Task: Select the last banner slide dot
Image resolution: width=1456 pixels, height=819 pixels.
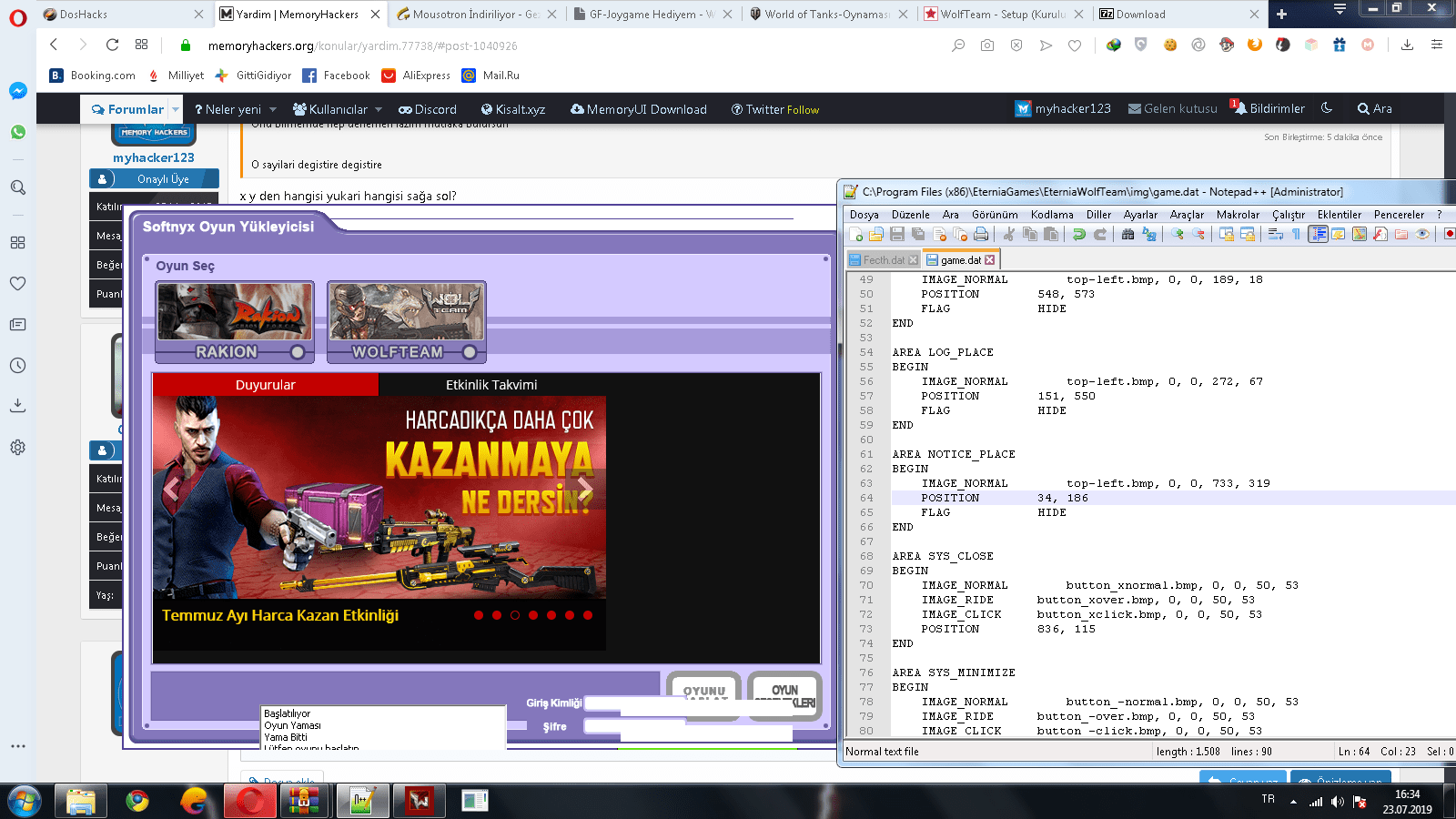Action: (x=588, y=615)
